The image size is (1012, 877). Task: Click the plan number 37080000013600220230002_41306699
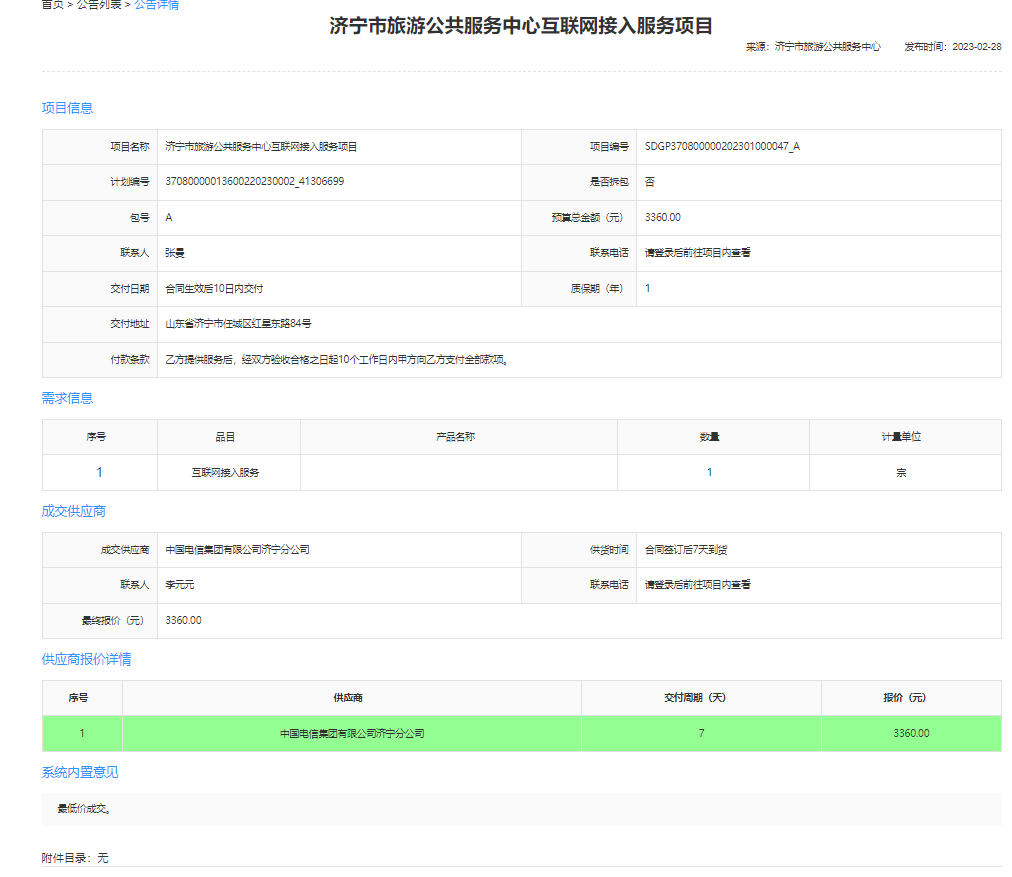254,182
